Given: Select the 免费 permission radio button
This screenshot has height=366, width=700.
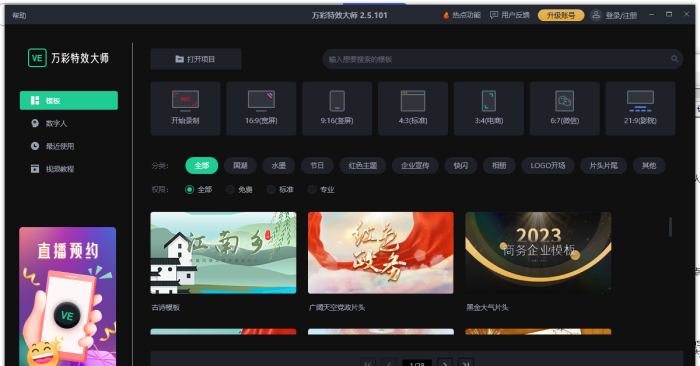Looking at the screenshot, I should click(x=230, y=190).
